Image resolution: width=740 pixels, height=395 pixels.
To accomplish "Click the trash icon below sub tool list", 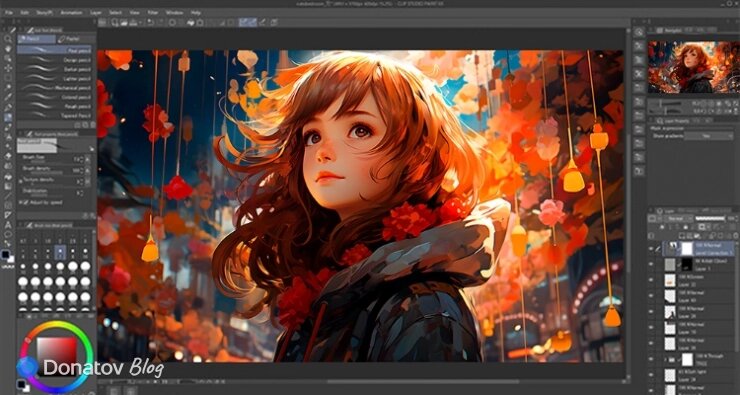I will (x=92, y=125).
